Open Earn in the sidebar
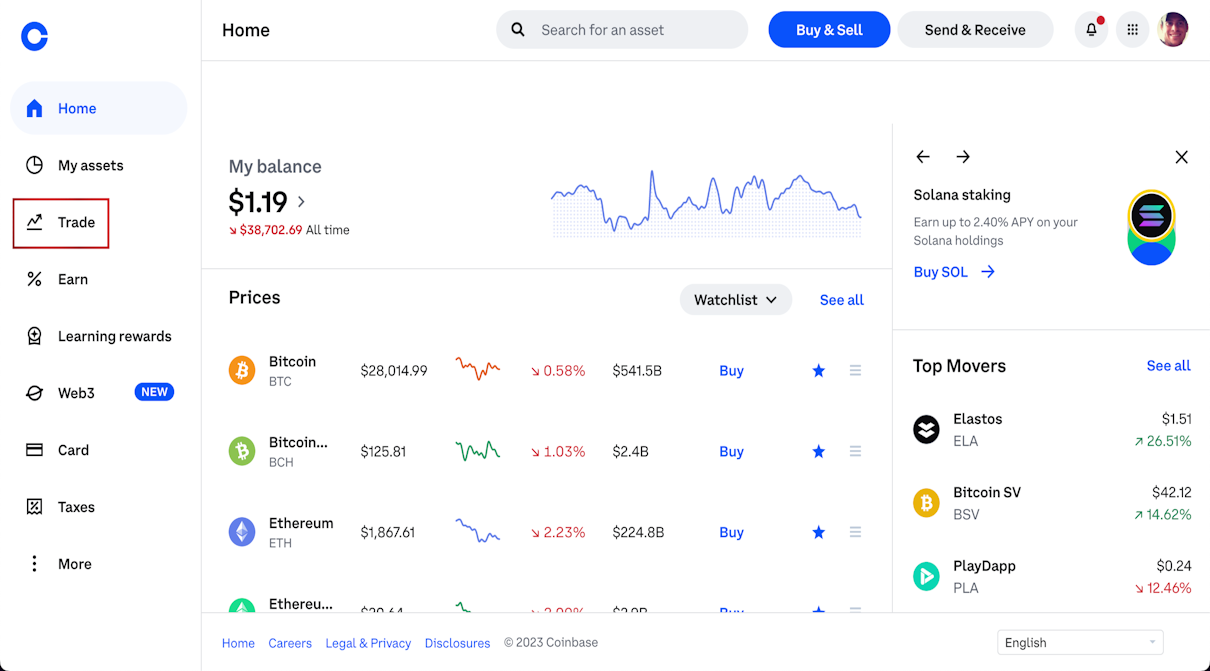The image size is (1210, 671). (99, 279)
